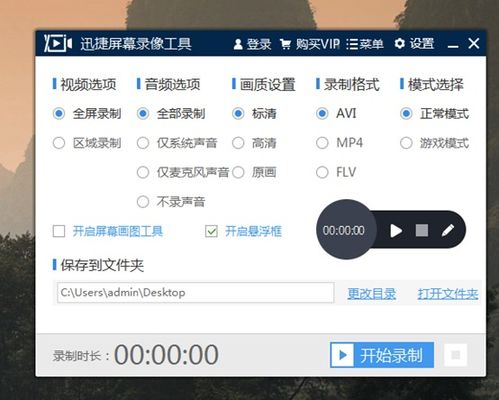This screenshot has width=499, height=400.
Task: Click the 更改目录 link
Action: [372, 294]
